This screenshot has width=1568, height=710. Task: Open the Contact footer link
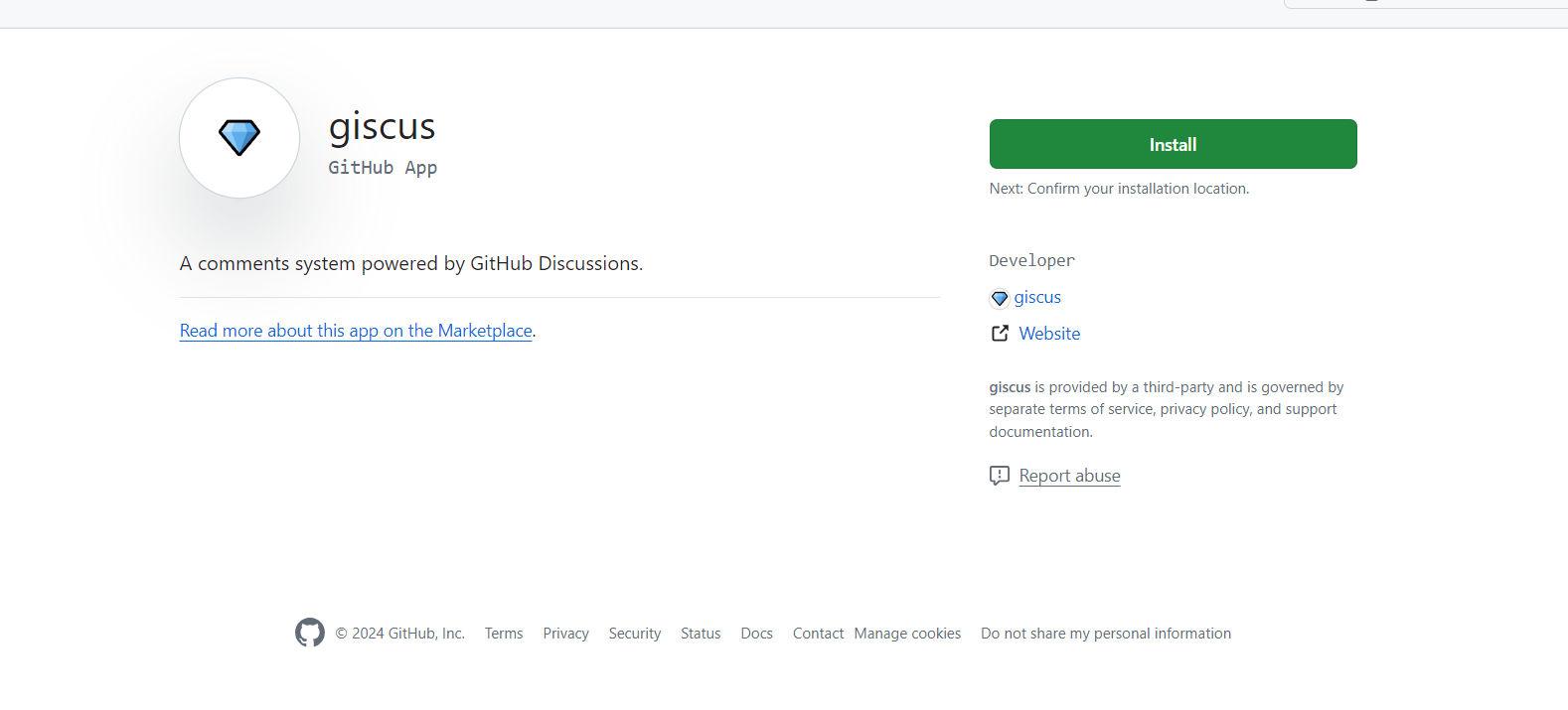(x=818, y=634)
